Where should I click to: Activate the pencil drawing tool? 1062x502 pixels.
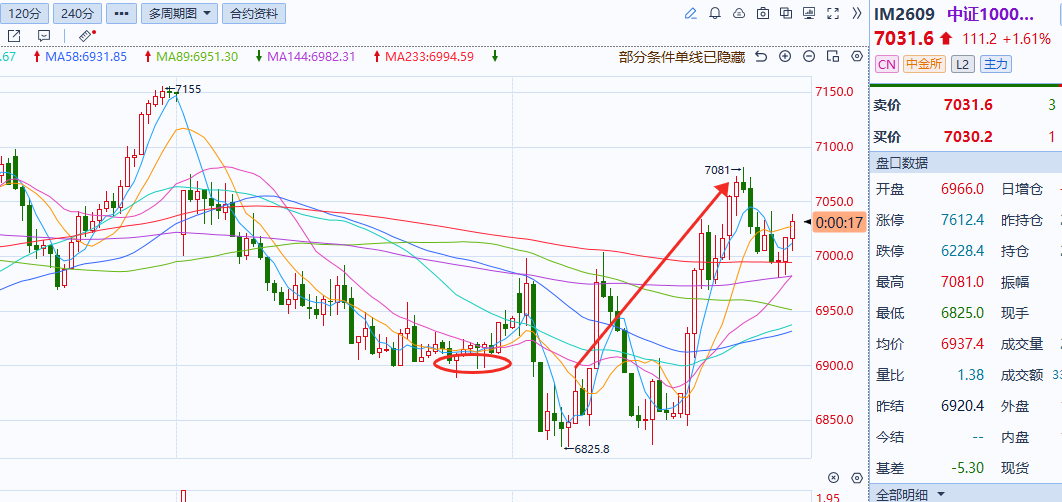click(x=691, y=13)
